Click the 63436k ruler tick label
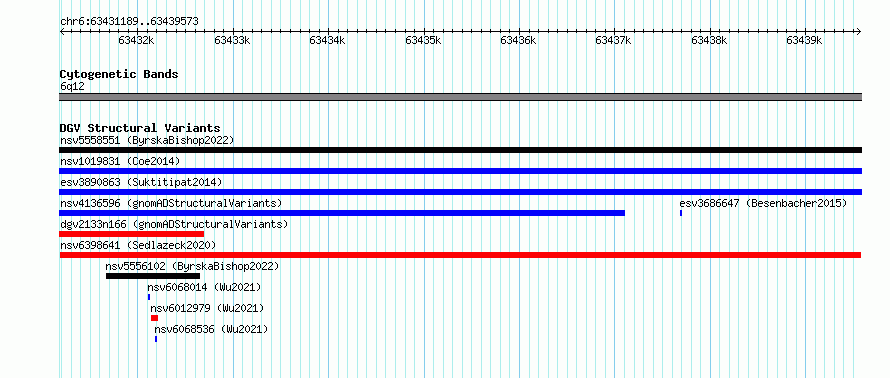 coord(518,40)
